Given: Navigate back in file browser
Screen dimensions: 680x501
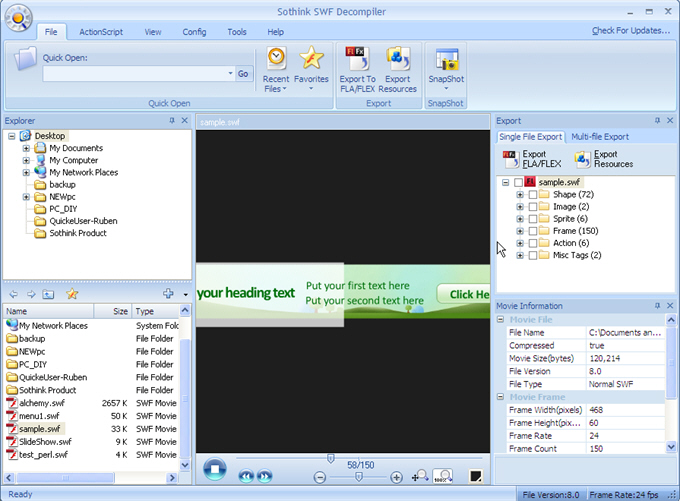Looking at the screenshot, I should tap(13, 294).
